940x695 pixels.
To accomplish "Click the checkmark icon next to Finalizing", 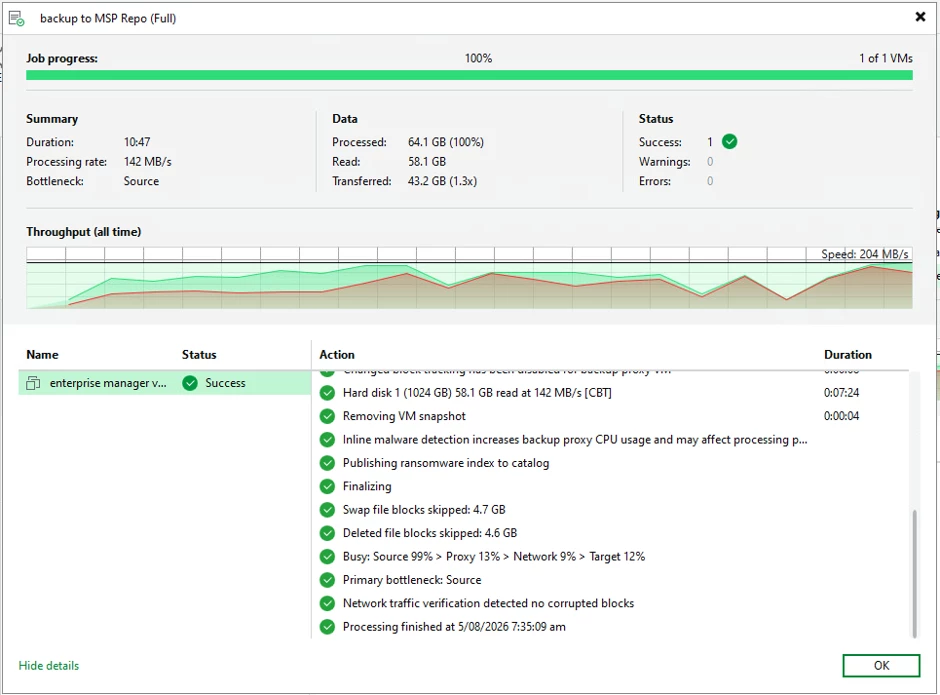I will pos(327,486).
